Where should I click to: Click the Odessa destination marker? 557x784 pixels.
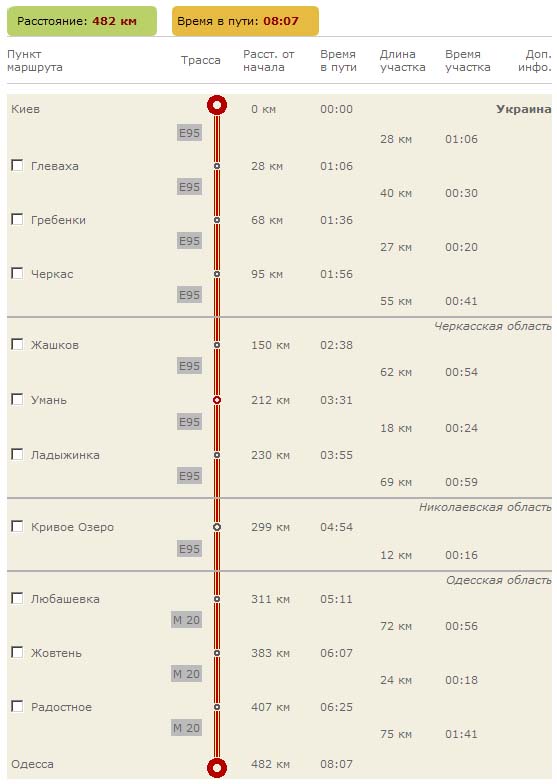[x=217, y=768]
